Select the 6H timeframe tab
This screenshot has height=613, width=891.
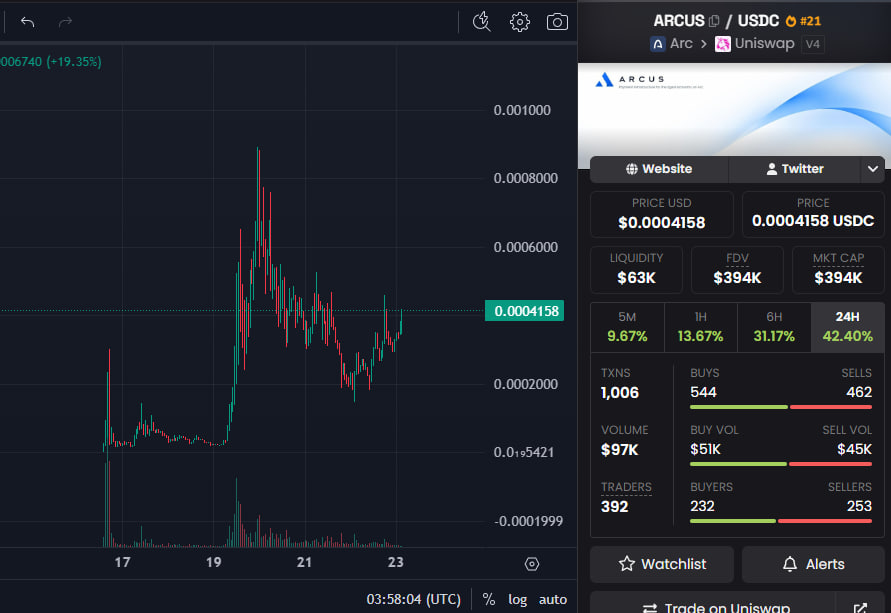coord(774,327)
